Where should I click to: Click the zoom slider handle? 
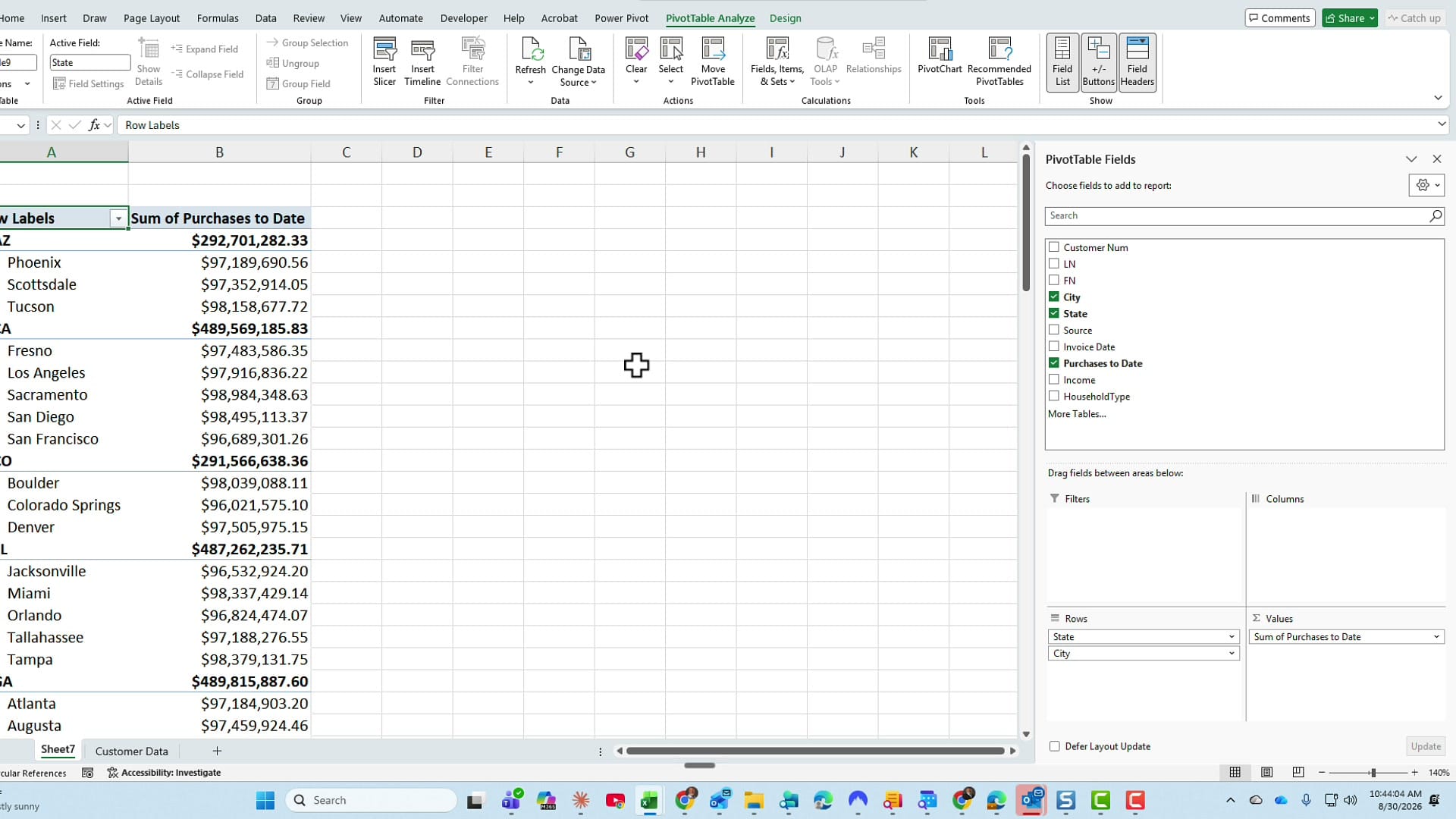pos(1373,773)
